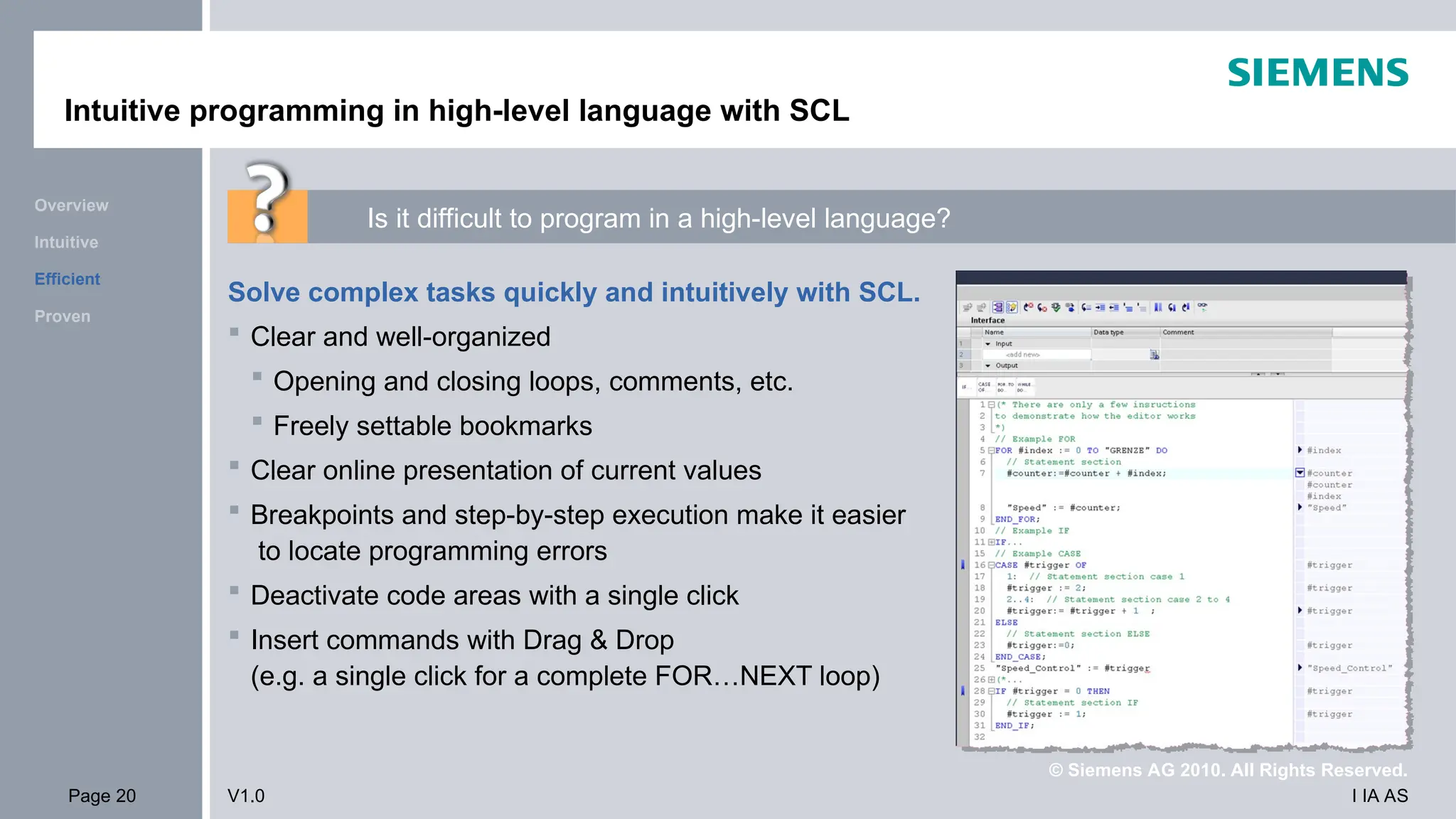1456x819 pixels.
Task: Collapse the FOR loop at line 5
Action: 991,450
